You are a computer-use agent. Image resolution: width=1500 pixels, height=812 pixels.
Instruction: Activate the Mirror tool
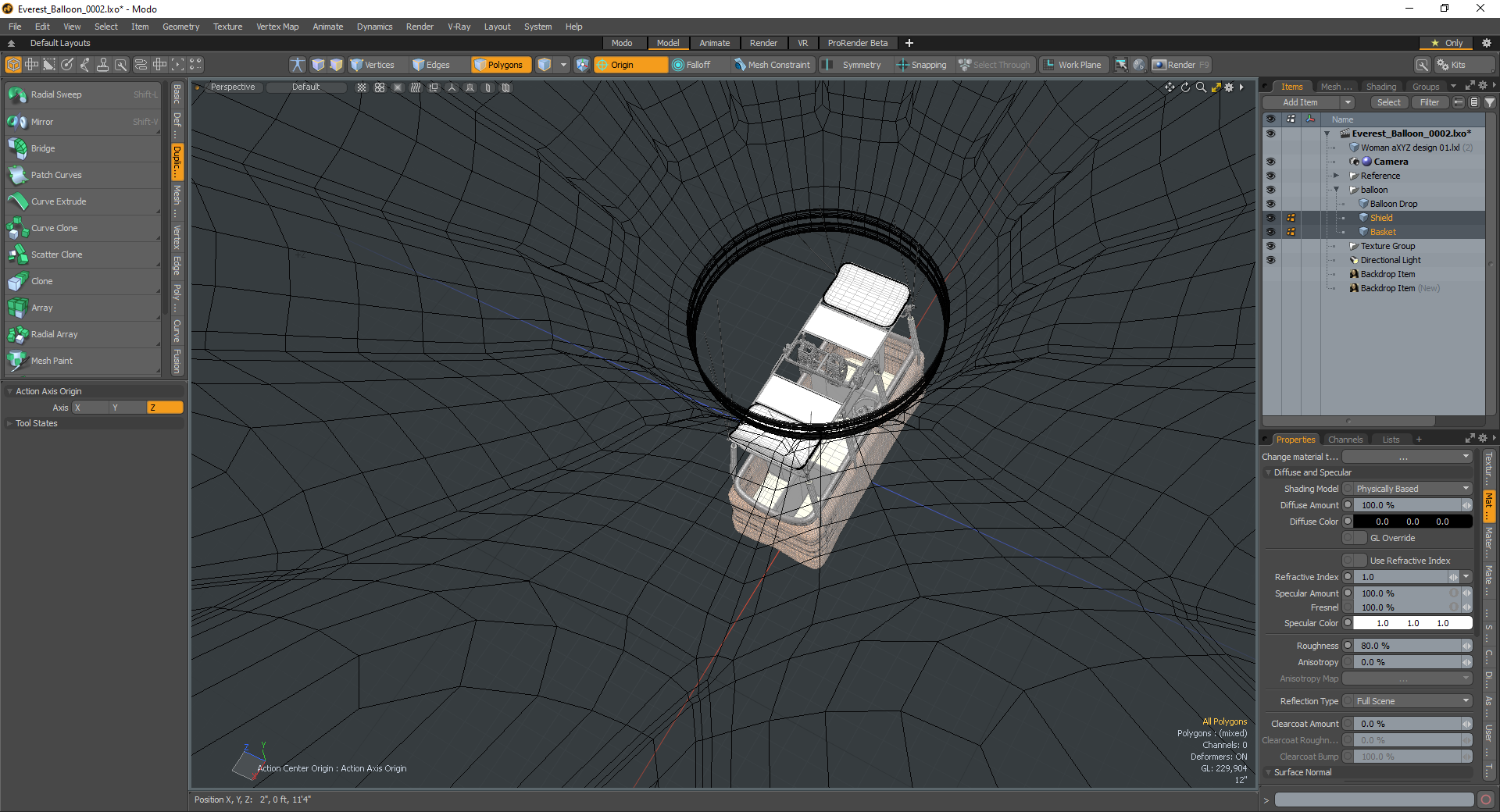click(x=42, y=122)
